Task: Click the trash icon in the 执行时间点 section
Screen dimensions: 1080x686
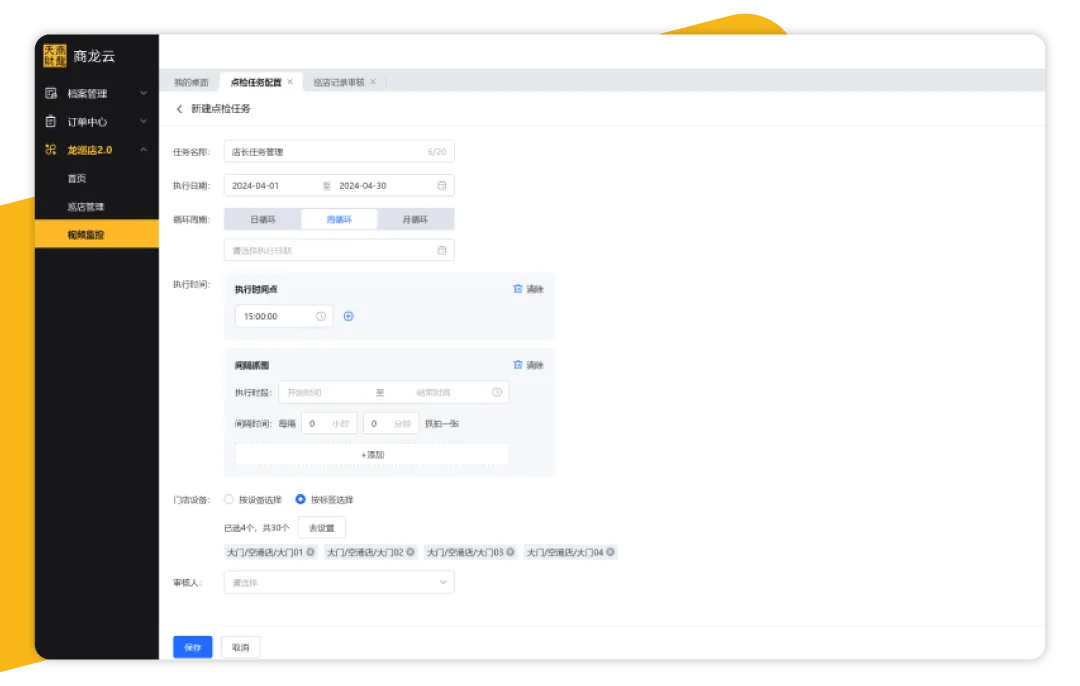Action: click(x=518, y=289)
